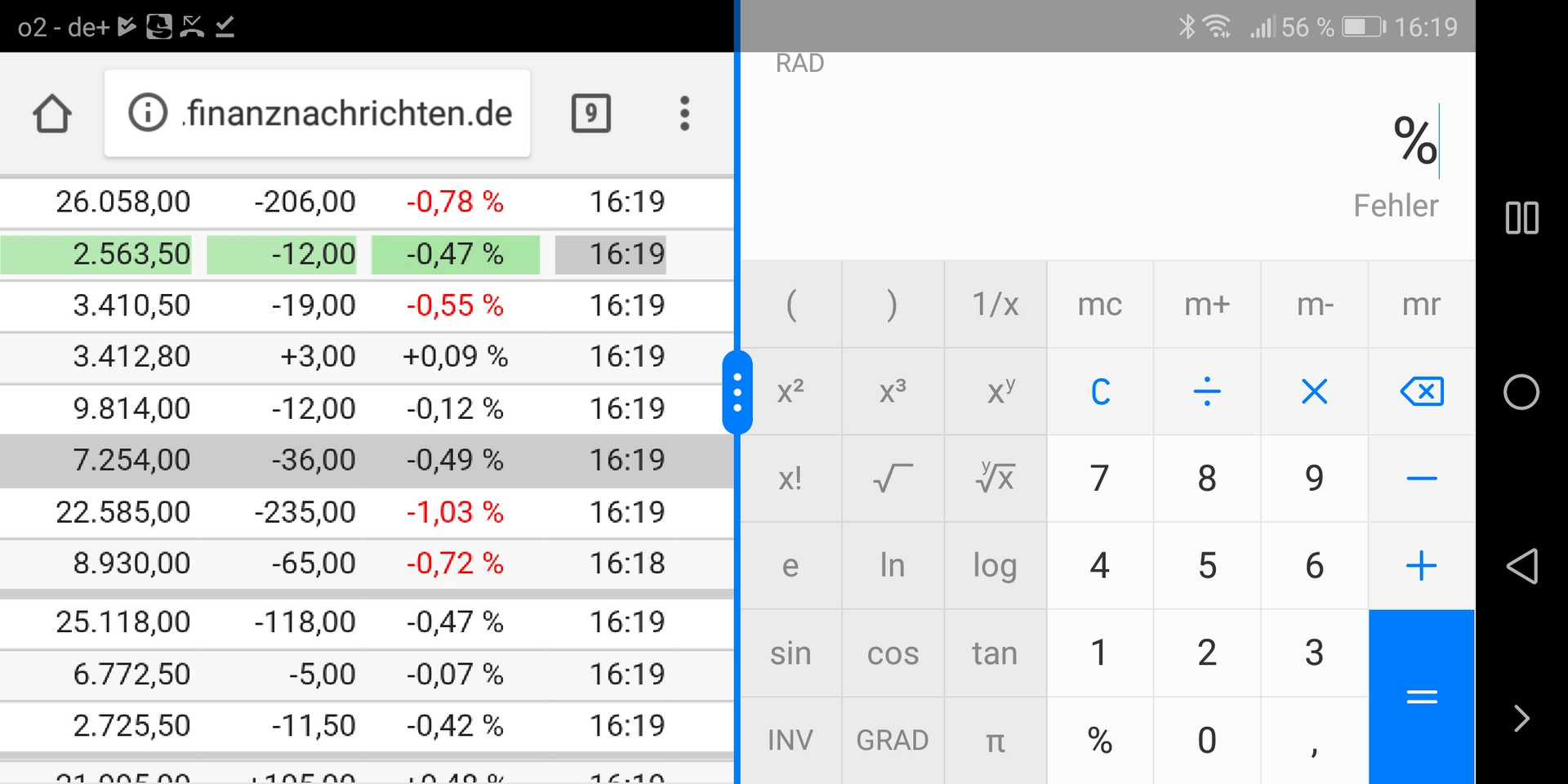Switch angle mode with GRAD key
The width and height of the screenshot is (1568, 784).
[x=892, y=740]
